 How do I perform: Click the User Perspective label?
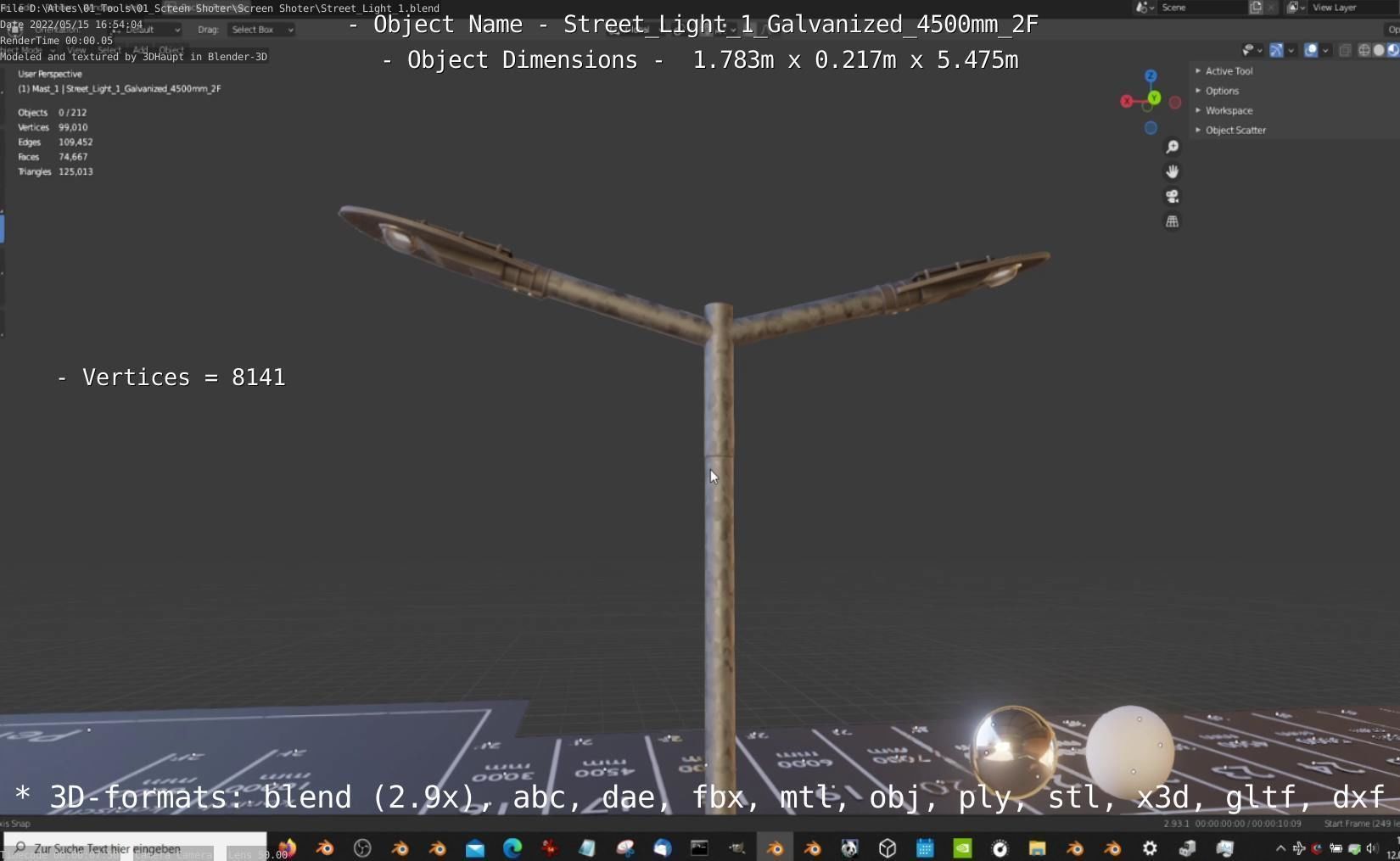pyautogui.click(x=50, y=74)
